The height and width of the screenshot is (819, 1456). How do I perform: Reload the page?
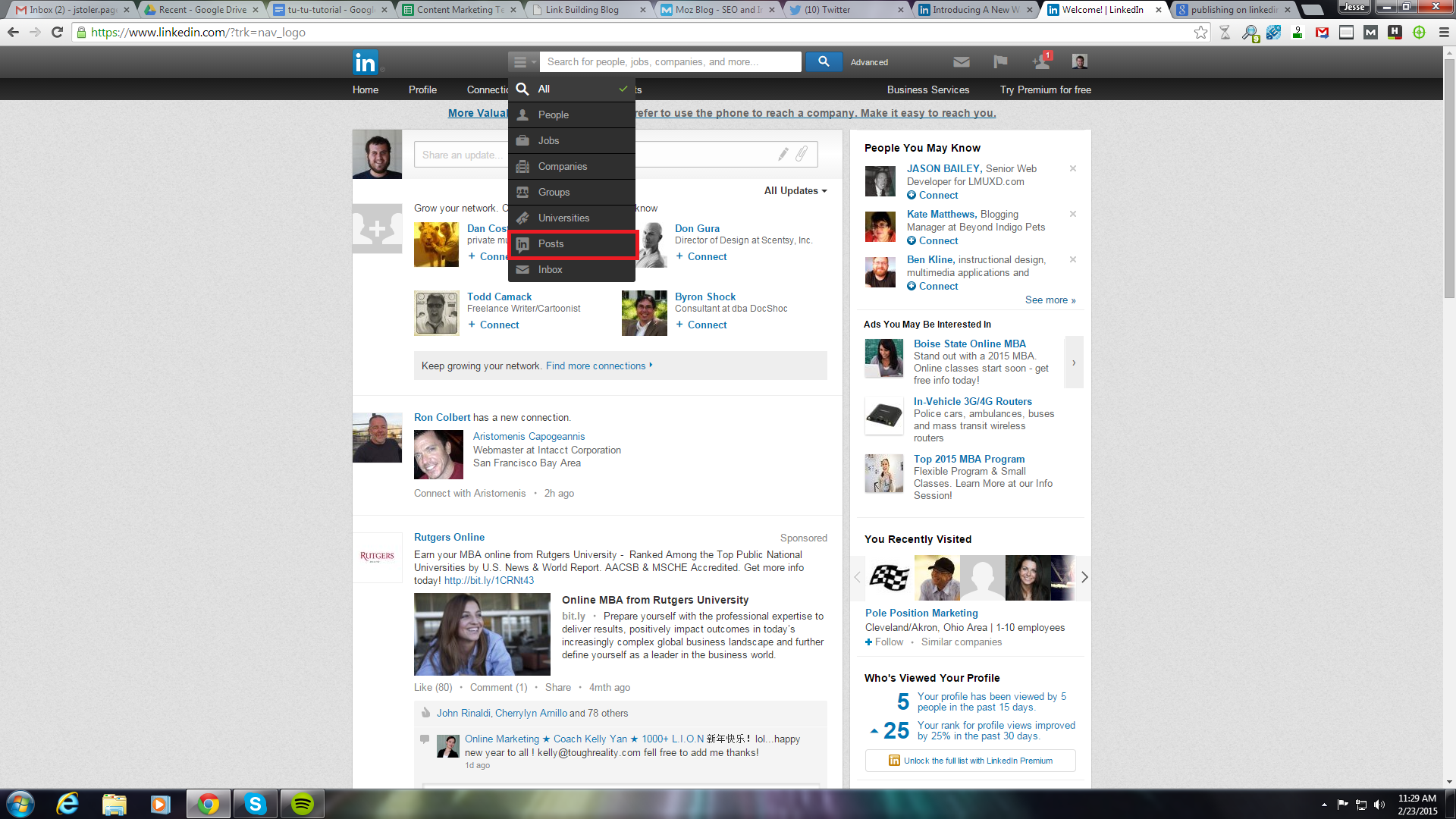(x=57, y=33)
